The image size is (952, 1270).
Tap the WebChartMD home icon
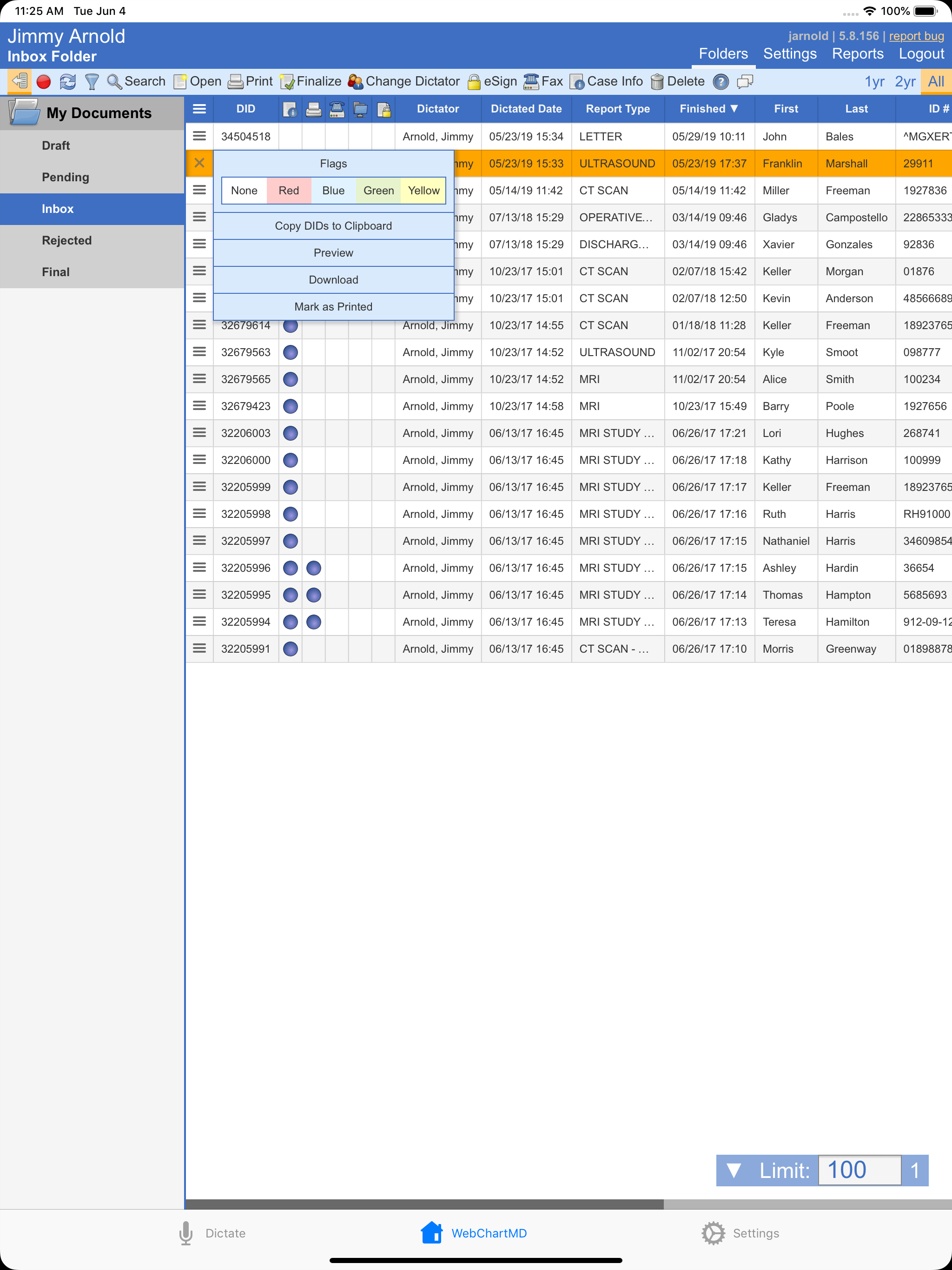[432, 1233]
